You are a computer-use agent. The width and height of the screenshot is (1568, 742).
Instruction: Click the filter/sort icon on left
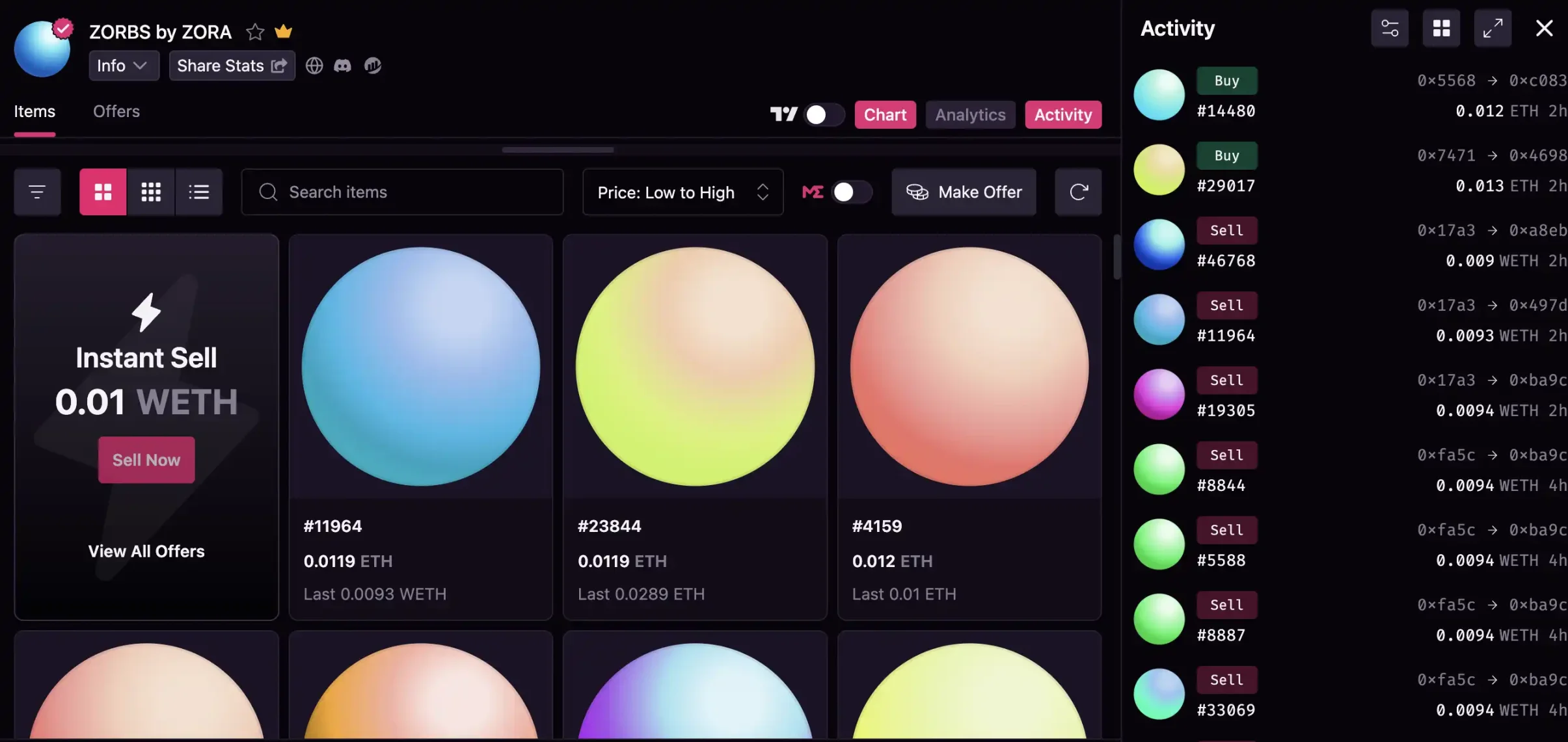coord(37,191)
